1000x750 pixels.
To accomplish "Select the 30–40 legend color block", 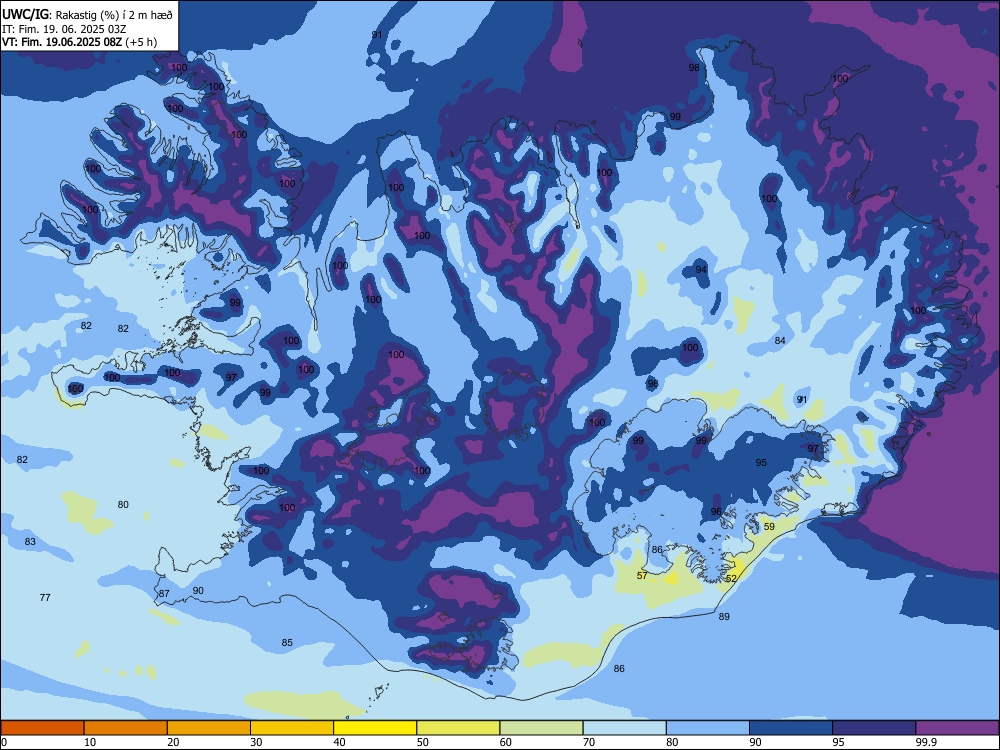I will [292, 728].
